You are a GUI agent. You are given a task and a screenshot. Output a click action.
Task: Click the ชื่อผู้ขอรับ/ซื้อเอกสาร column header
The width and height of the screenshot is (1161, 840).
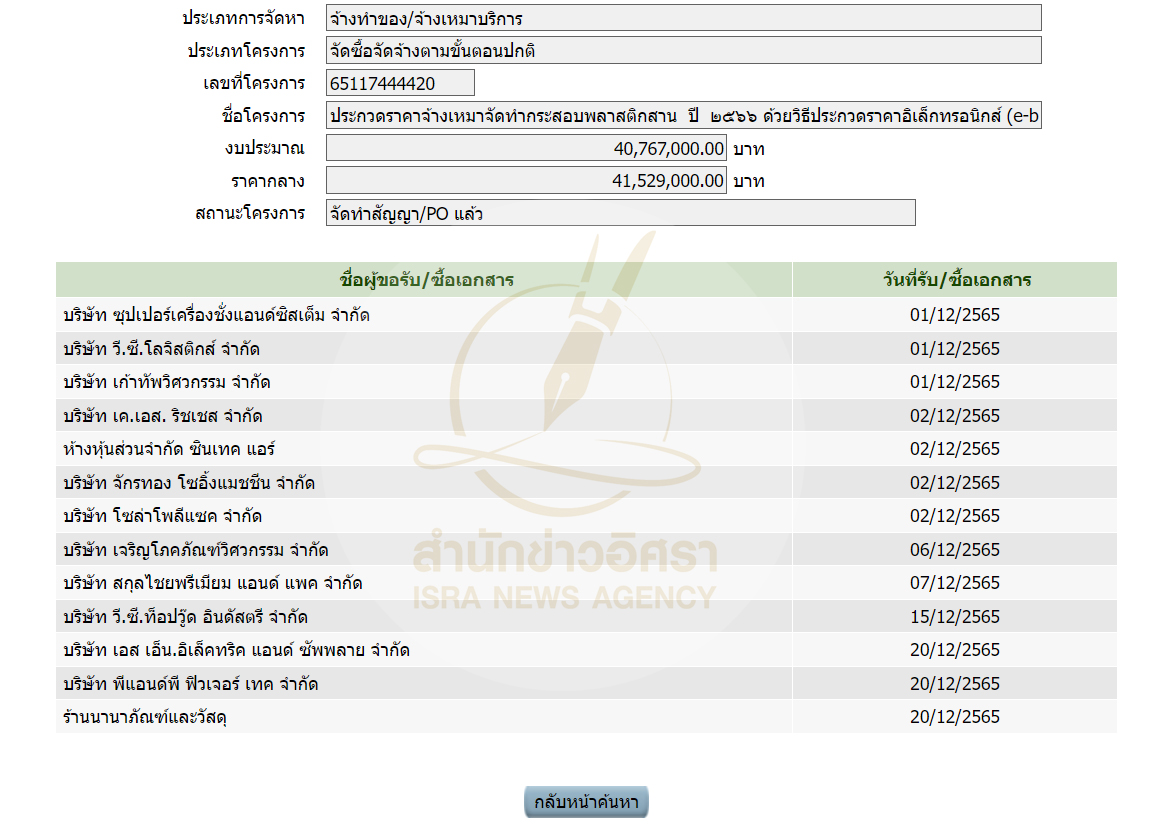(x=424, y=280)
